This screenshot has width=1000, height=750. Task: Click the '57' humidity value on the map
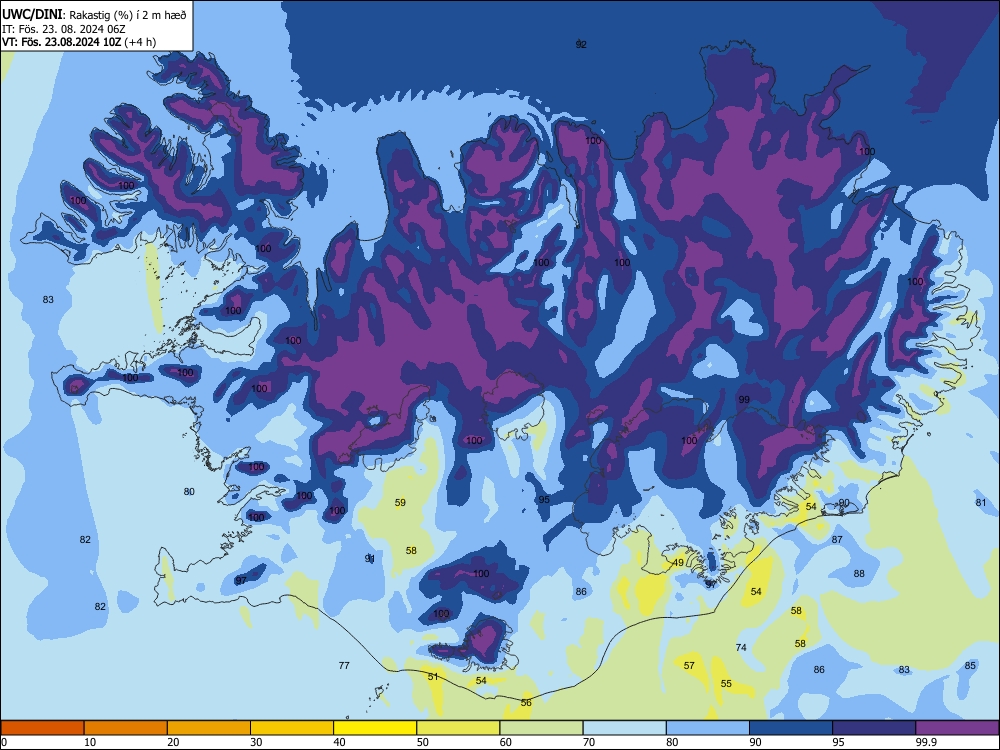(689, 665)
